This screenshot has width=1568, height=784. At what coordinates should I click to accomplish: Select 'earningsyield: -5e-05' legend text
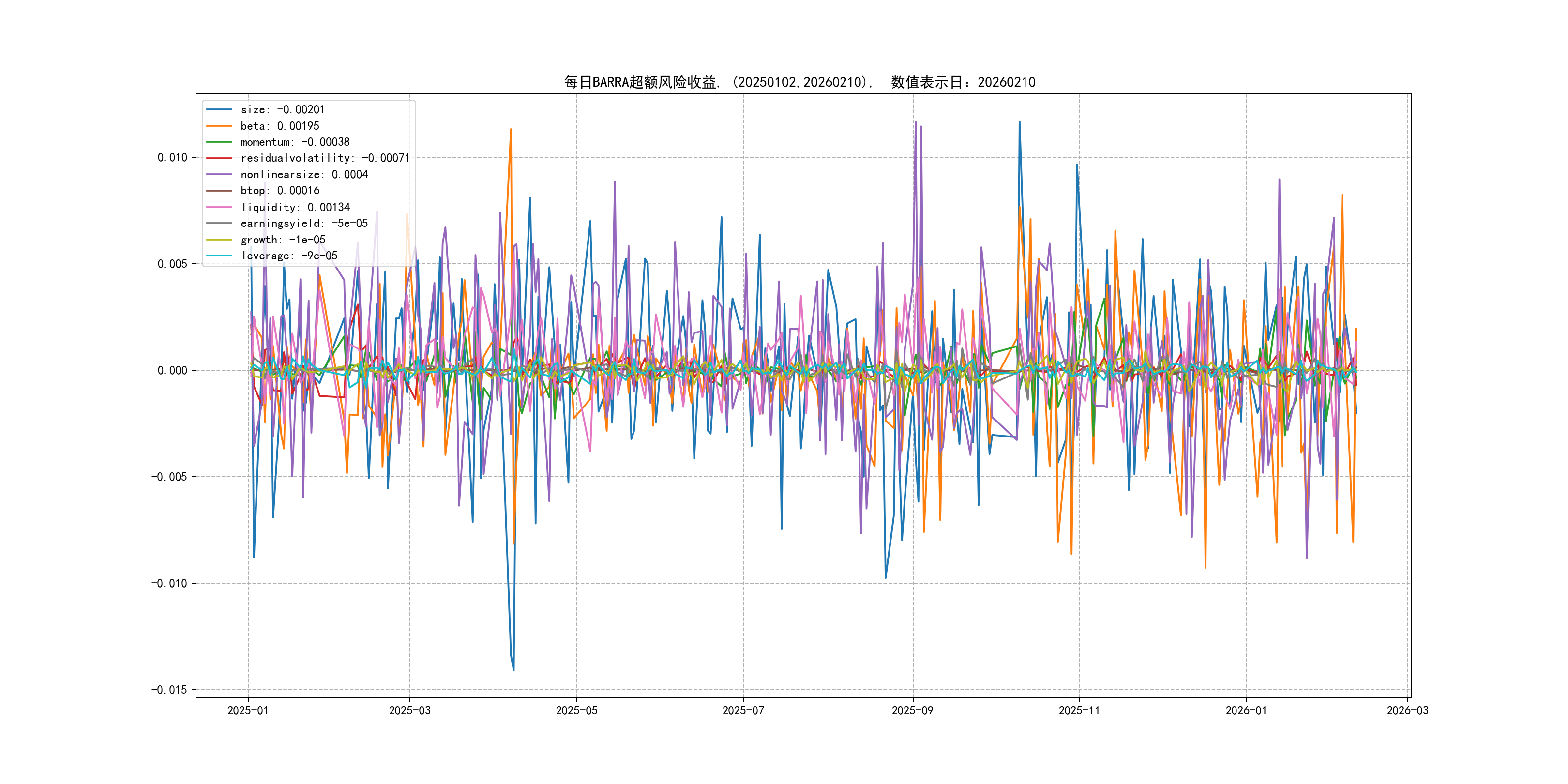pos(304,224)
